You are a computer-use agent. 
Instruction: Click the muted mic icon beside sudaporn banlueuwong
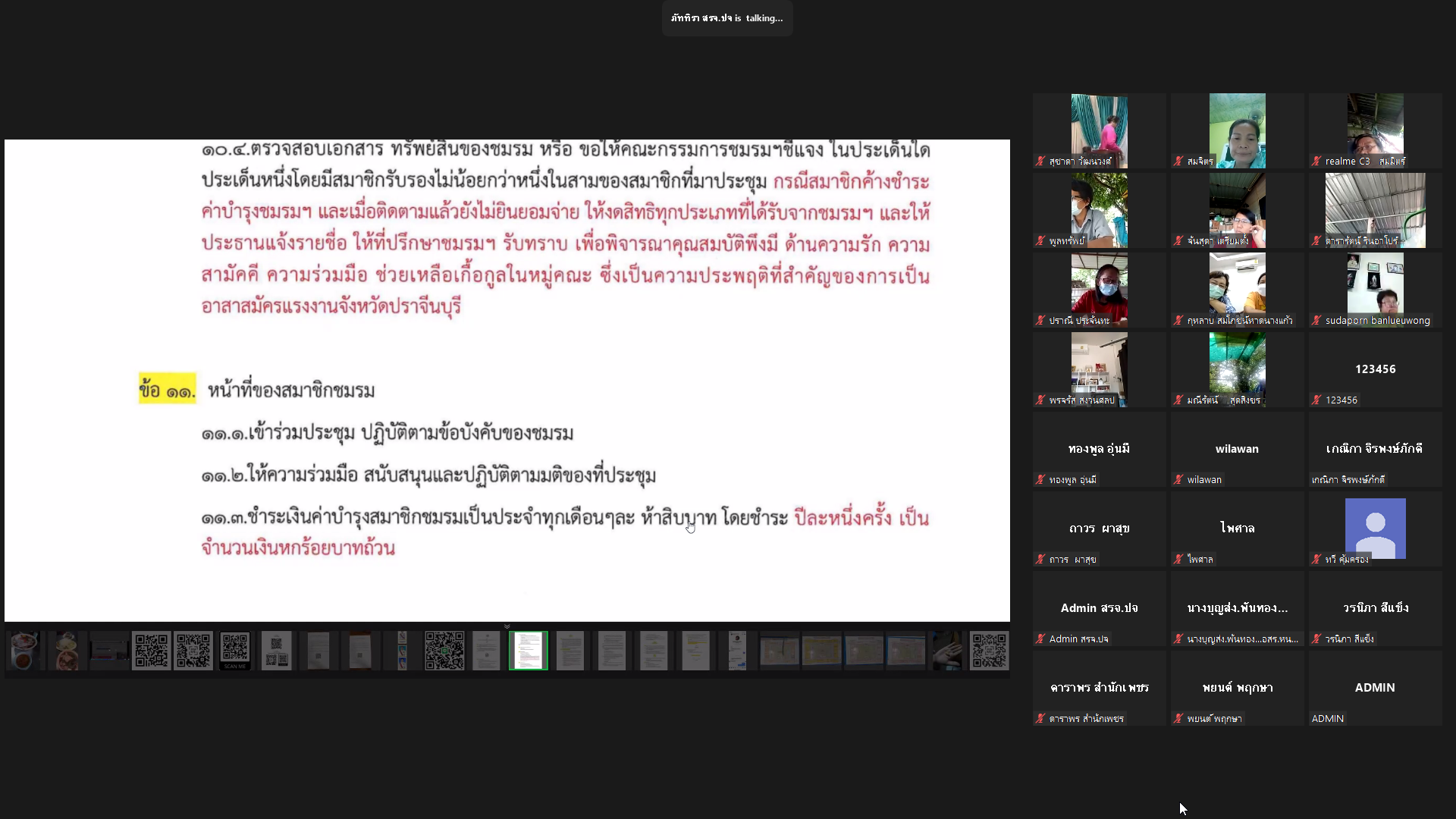coord(1316,321)
